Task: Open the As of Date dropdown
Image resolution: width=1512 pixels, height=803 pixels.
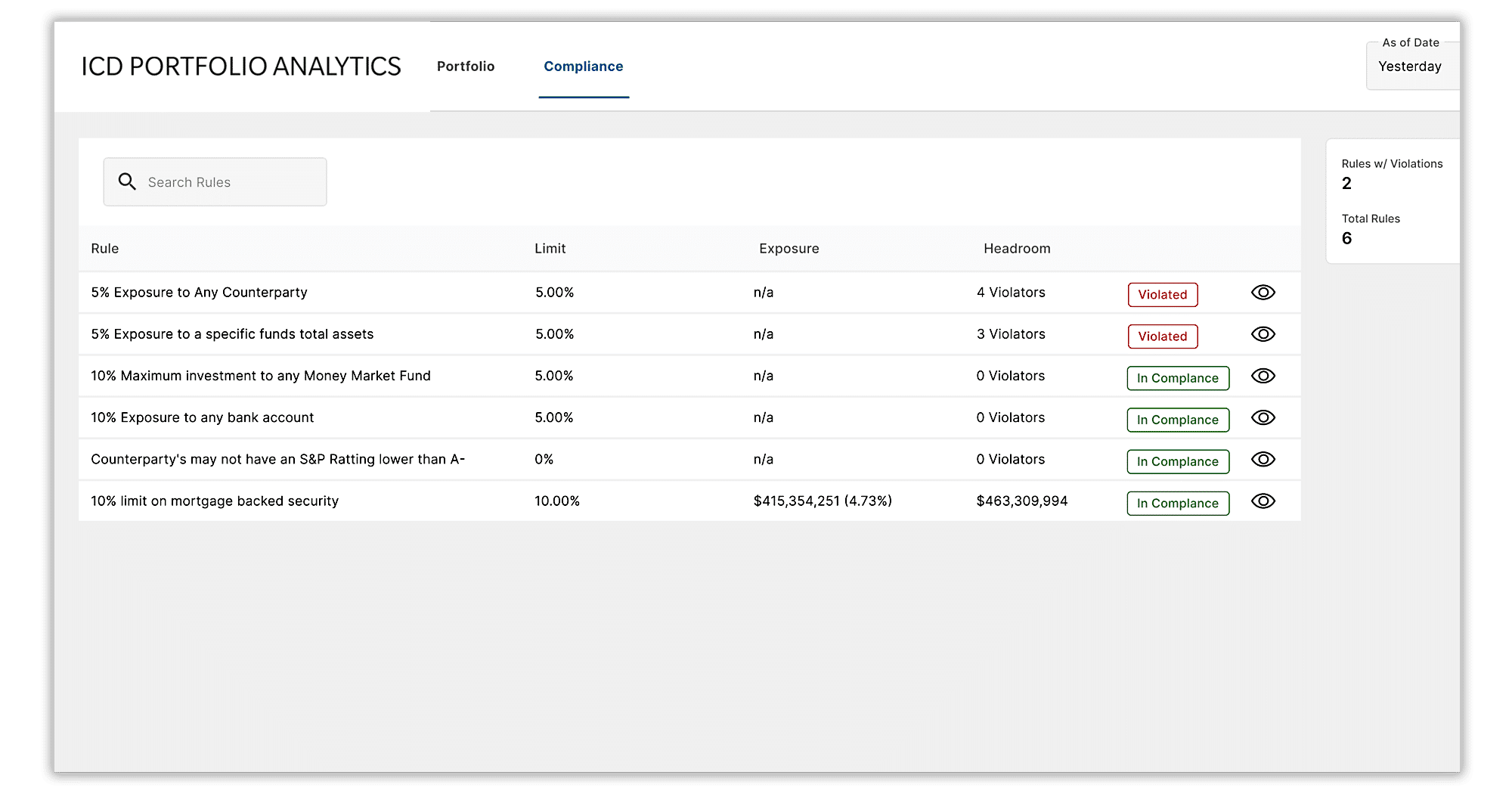Action: coord(1410,67)
